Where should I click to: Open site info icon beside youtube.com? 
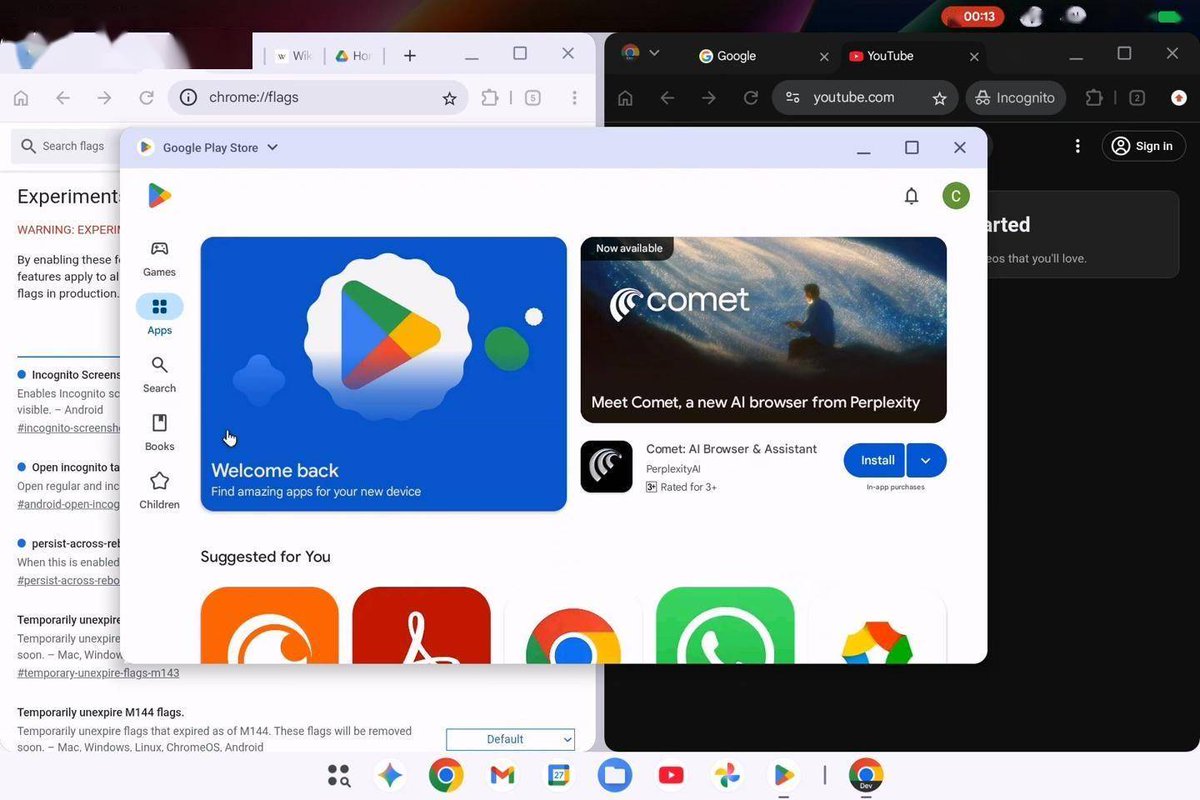pyautogui.click(x=793, y=98)
